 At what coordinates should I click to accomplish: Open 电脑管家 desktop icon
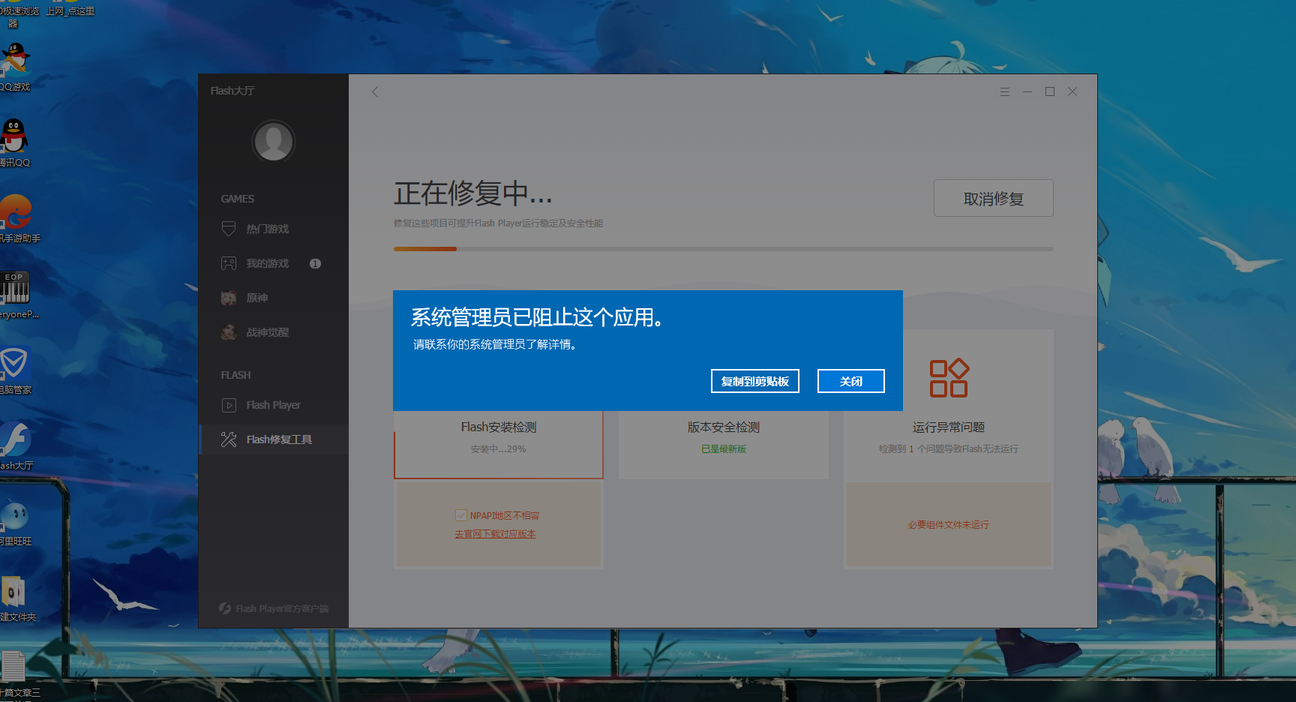[14, 370]
